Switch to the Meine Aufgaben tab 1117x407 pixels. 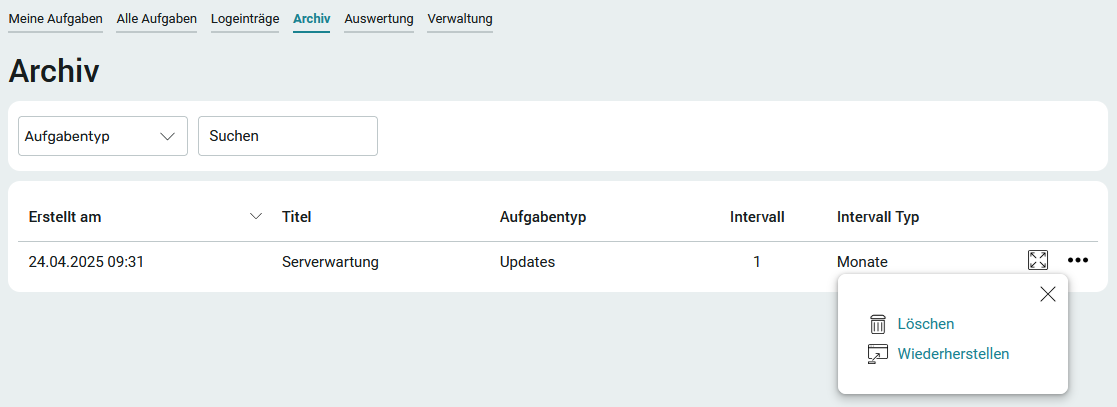point(56,19)
